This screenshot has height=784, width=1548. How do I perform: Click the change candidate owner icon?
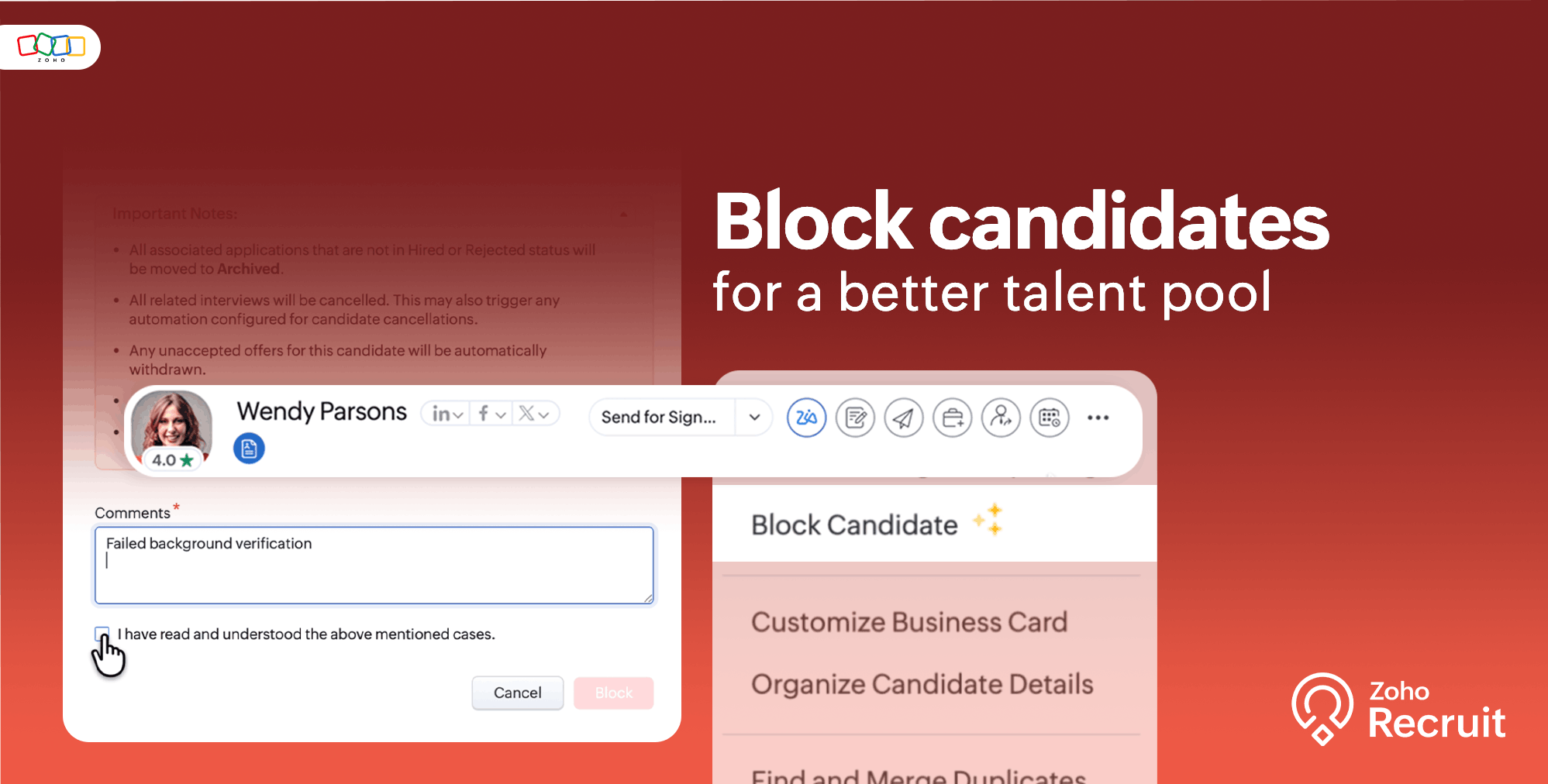coord(1001,418)
